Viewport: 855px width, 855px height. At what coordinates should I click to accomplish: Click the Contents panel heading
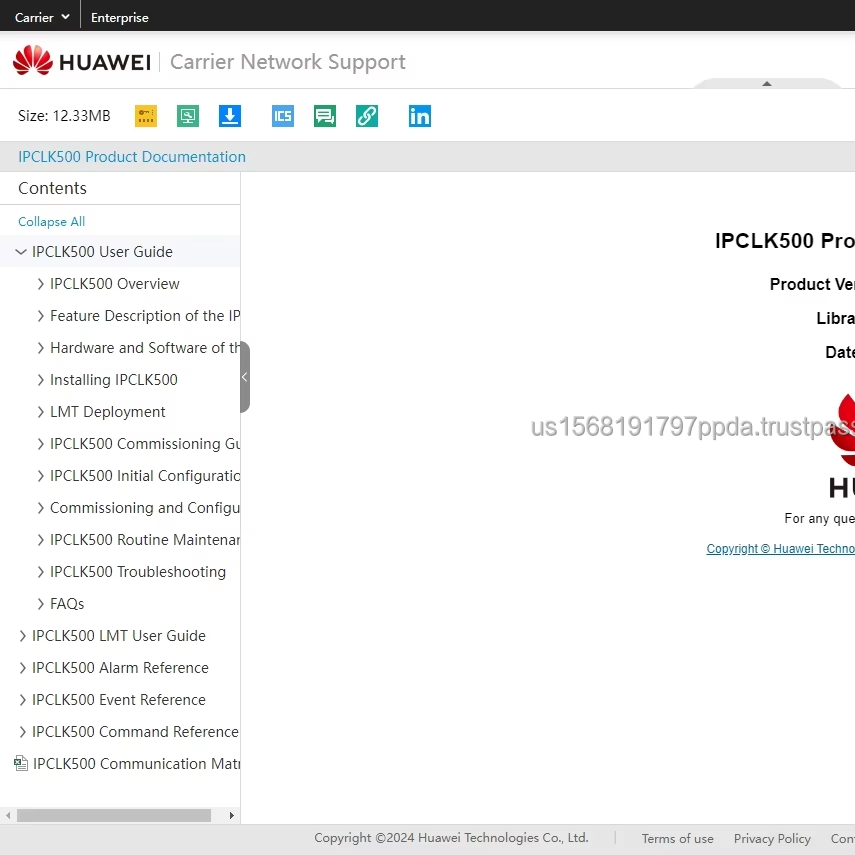52,188
